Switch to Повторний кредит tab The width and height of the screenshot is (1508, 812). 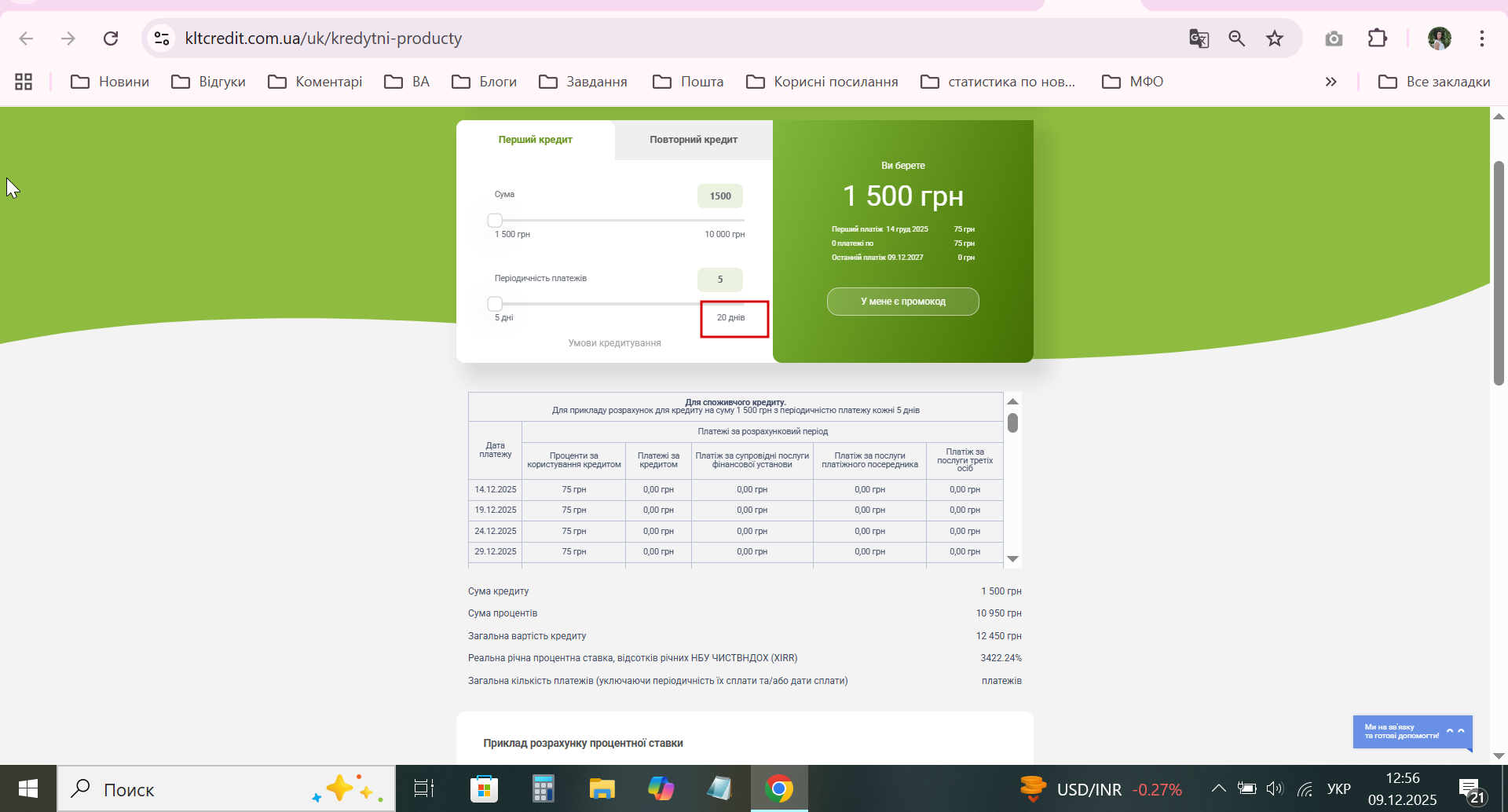click(694, 140)
